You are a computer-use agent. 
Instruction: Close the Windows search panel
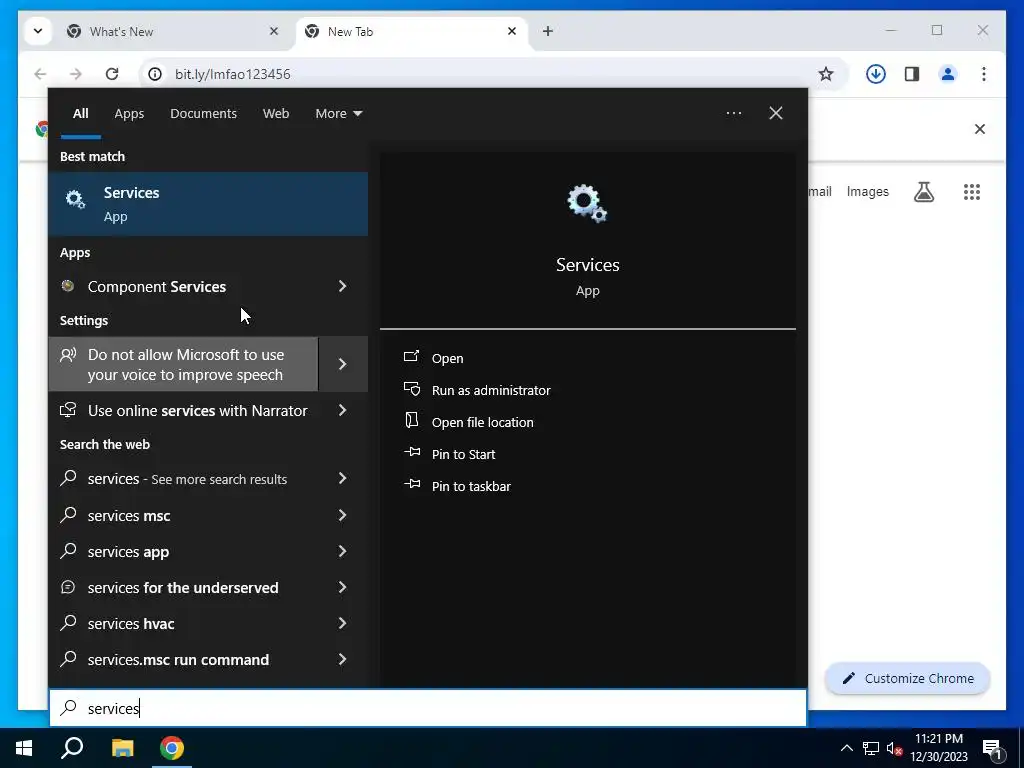[776, 113]
